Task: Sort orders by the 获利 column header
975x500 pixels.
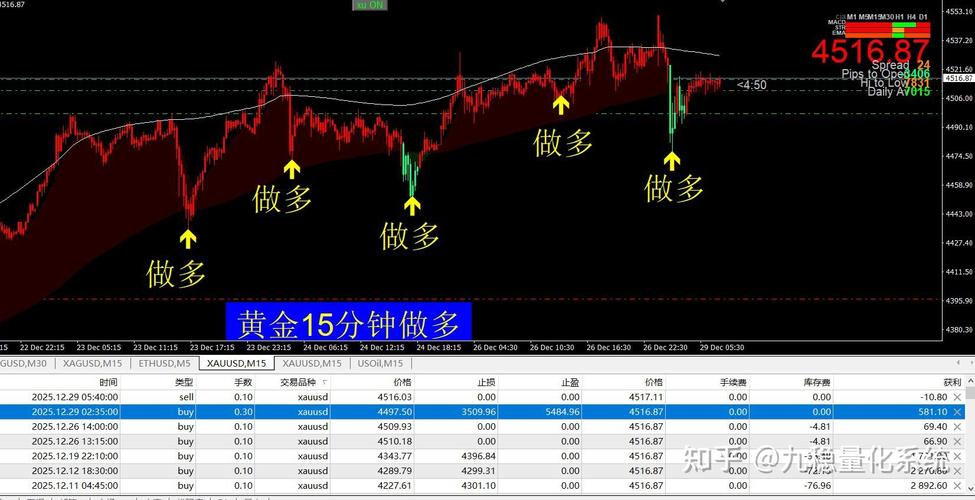Action: pyautogui.click(x=951, y=382)
